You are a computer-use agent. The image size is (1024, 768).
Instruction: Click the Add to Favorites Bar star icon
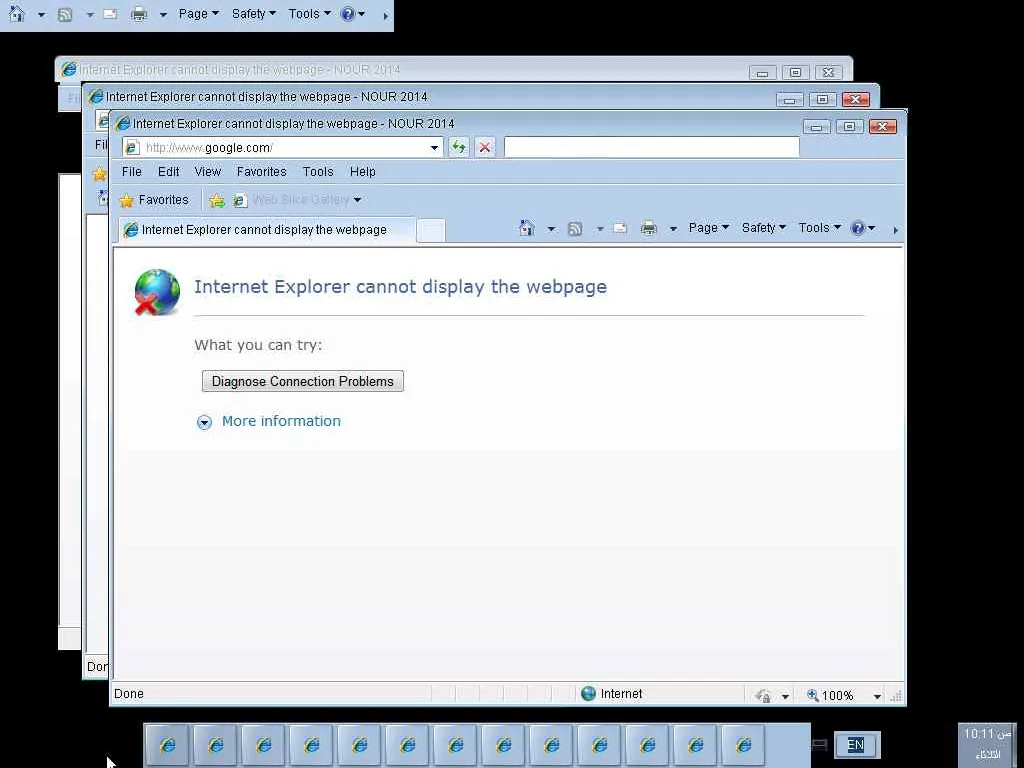(216, 200)
